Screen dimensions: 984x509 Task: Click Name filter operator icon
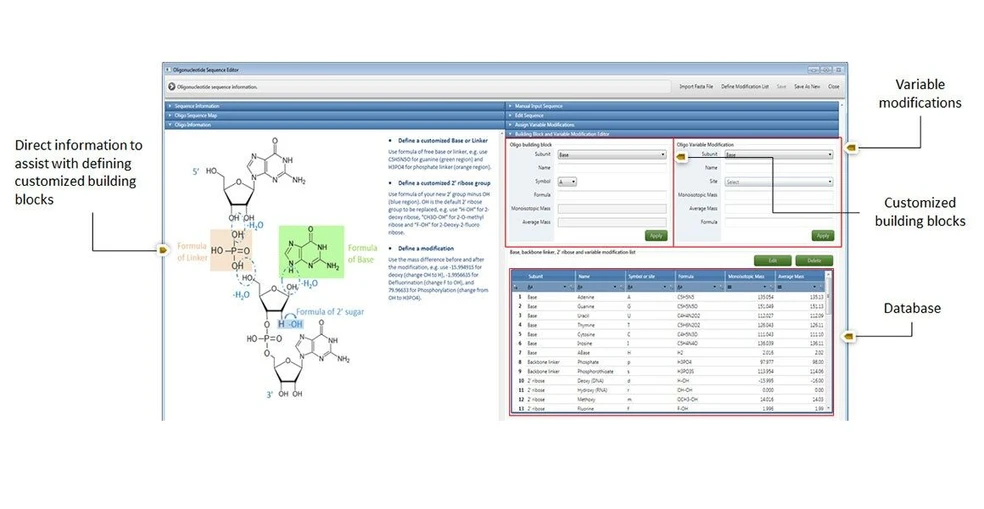pyautogui.click(x=580, y=287)
